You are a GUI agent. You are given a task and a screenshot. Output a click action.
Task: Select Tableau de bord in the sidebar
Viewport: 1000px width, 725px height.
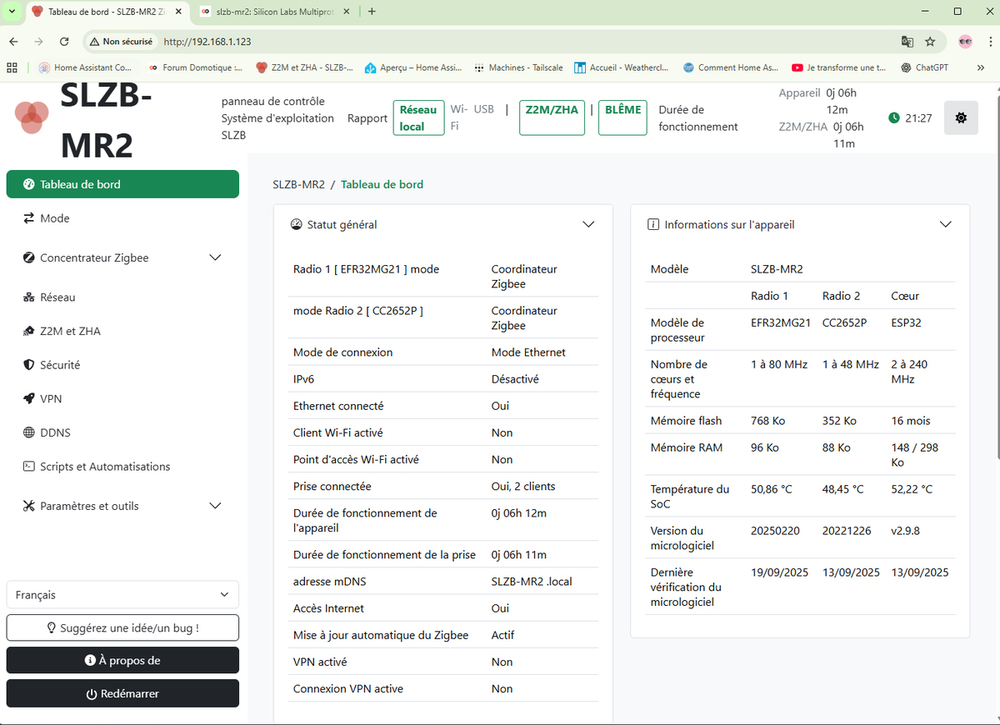[122, 184]
